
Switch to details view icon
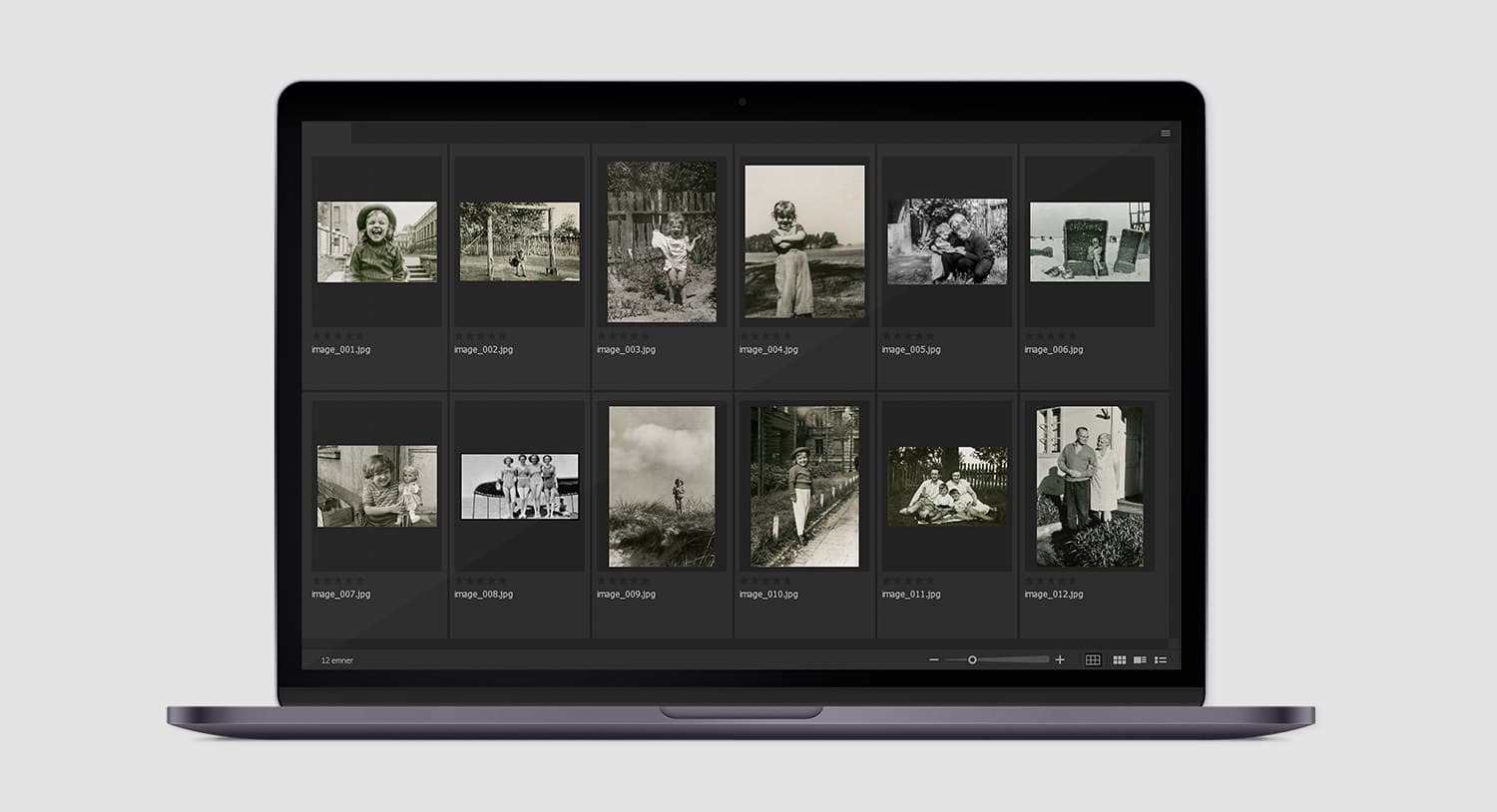(x=1140, y=660)
